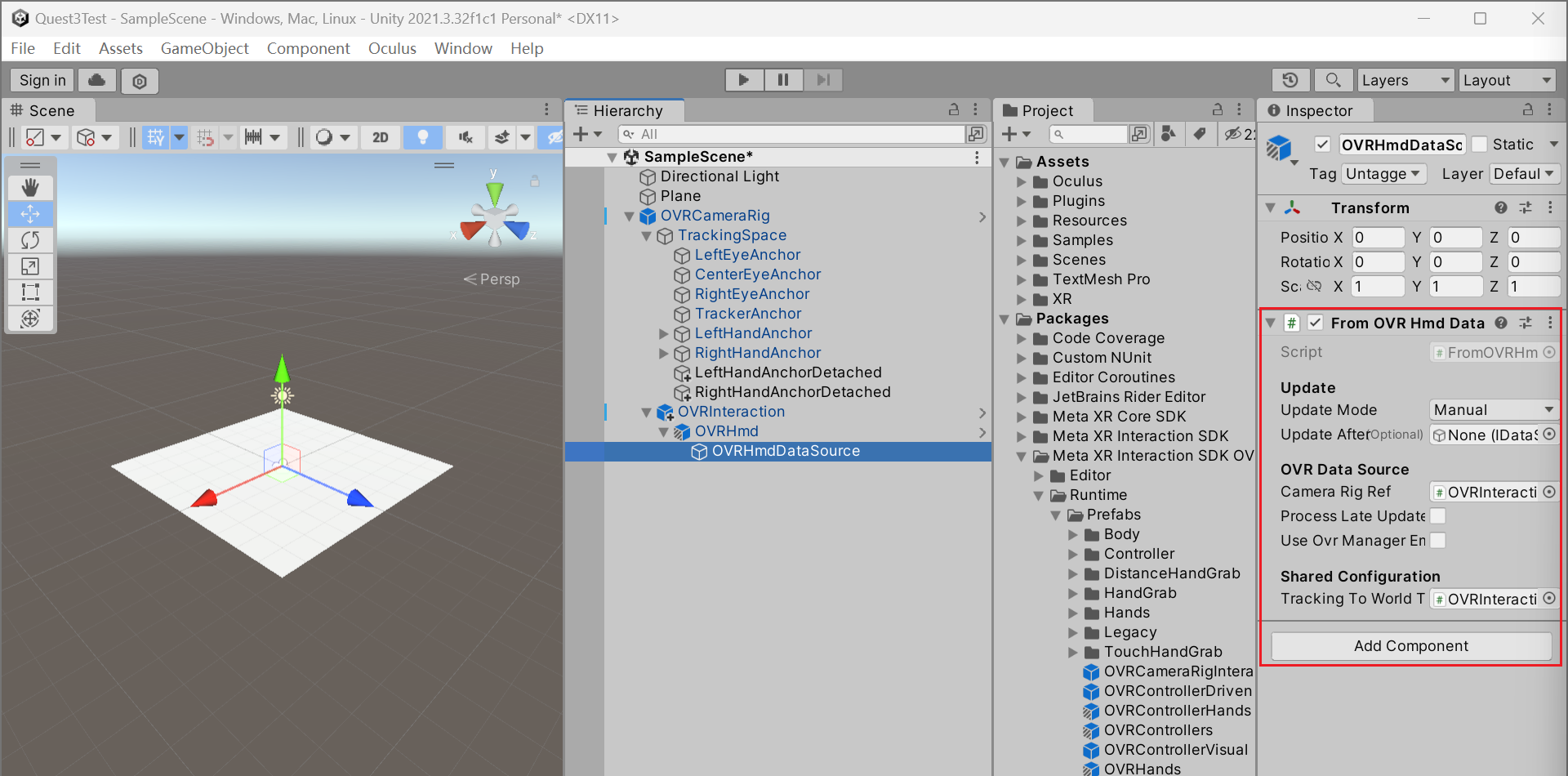
Task: Select OVRControllers prefab
Action: (x=1158, y=730)
